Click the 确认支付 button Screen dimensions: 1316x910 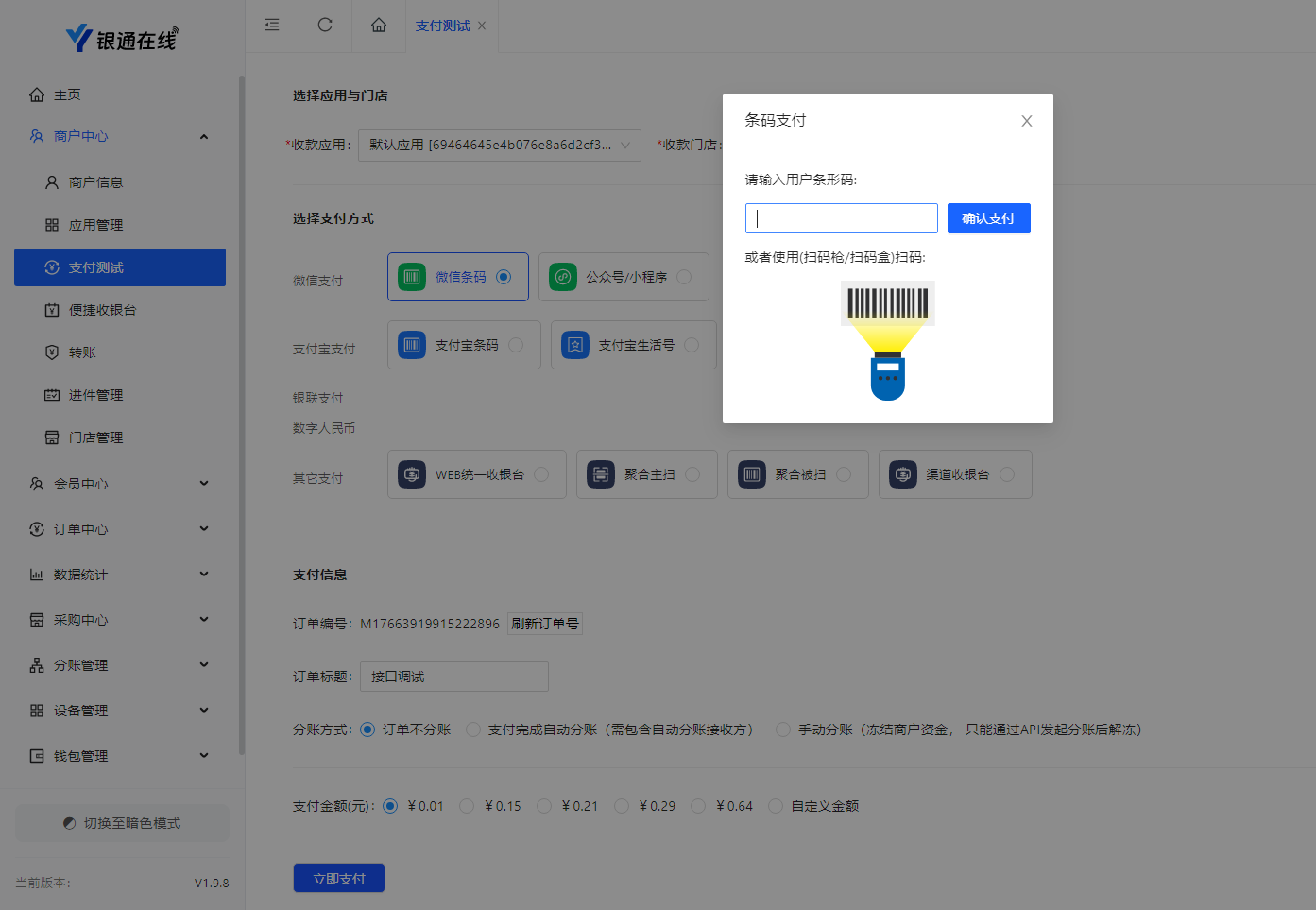click(x=988, y=218)
